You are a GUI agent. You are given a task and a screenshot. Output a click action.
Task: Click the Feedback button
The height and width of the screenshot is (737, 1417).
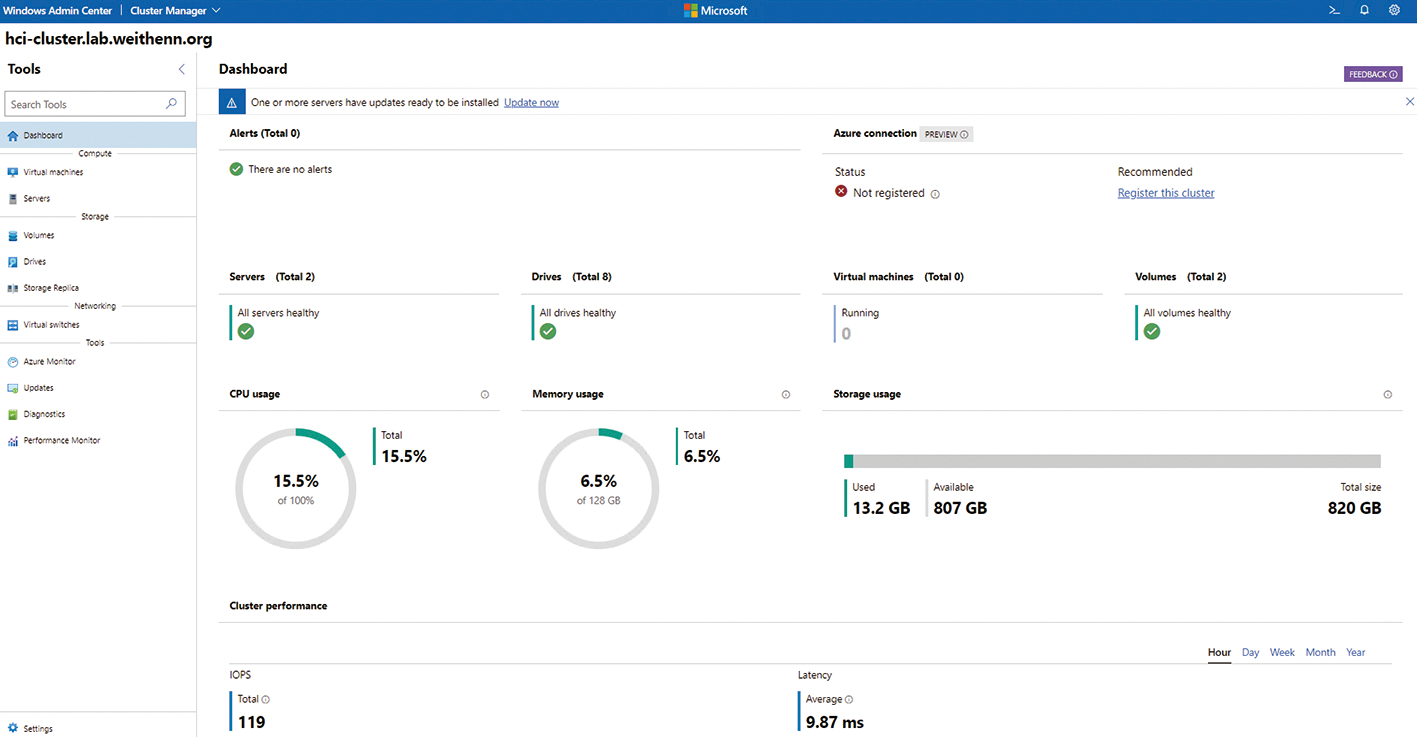(x=1373, y=75)
